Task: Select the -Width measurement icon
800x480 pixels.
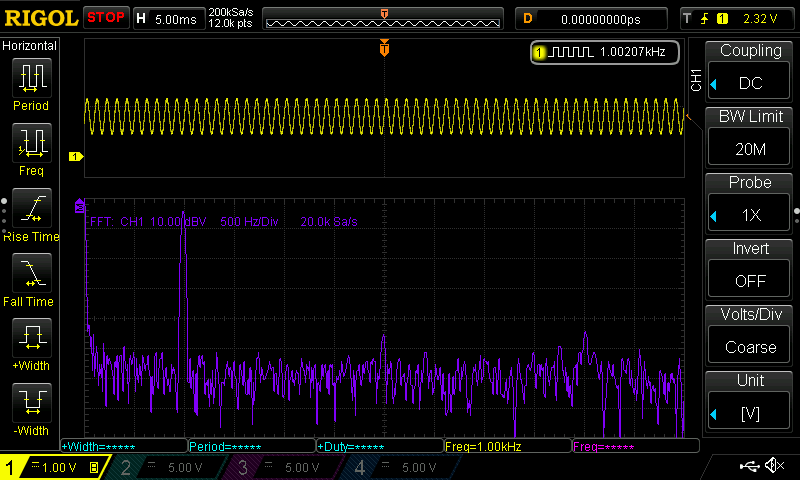Action: pos(30,403)
